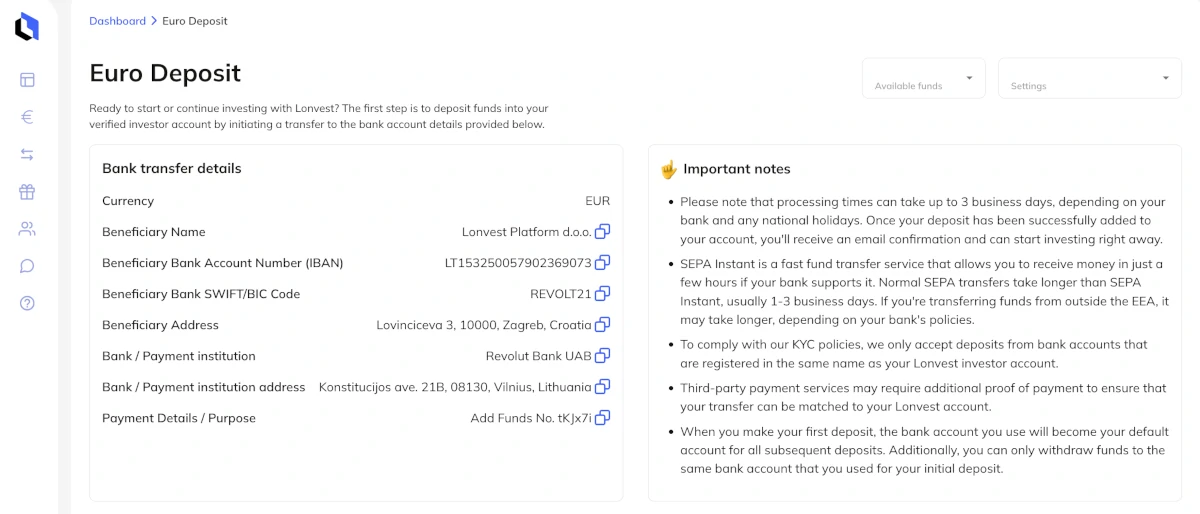Open the gift rewards sidebar icon
The width and height of the screenshot is (1200, 514).
(x=27, y=191)
